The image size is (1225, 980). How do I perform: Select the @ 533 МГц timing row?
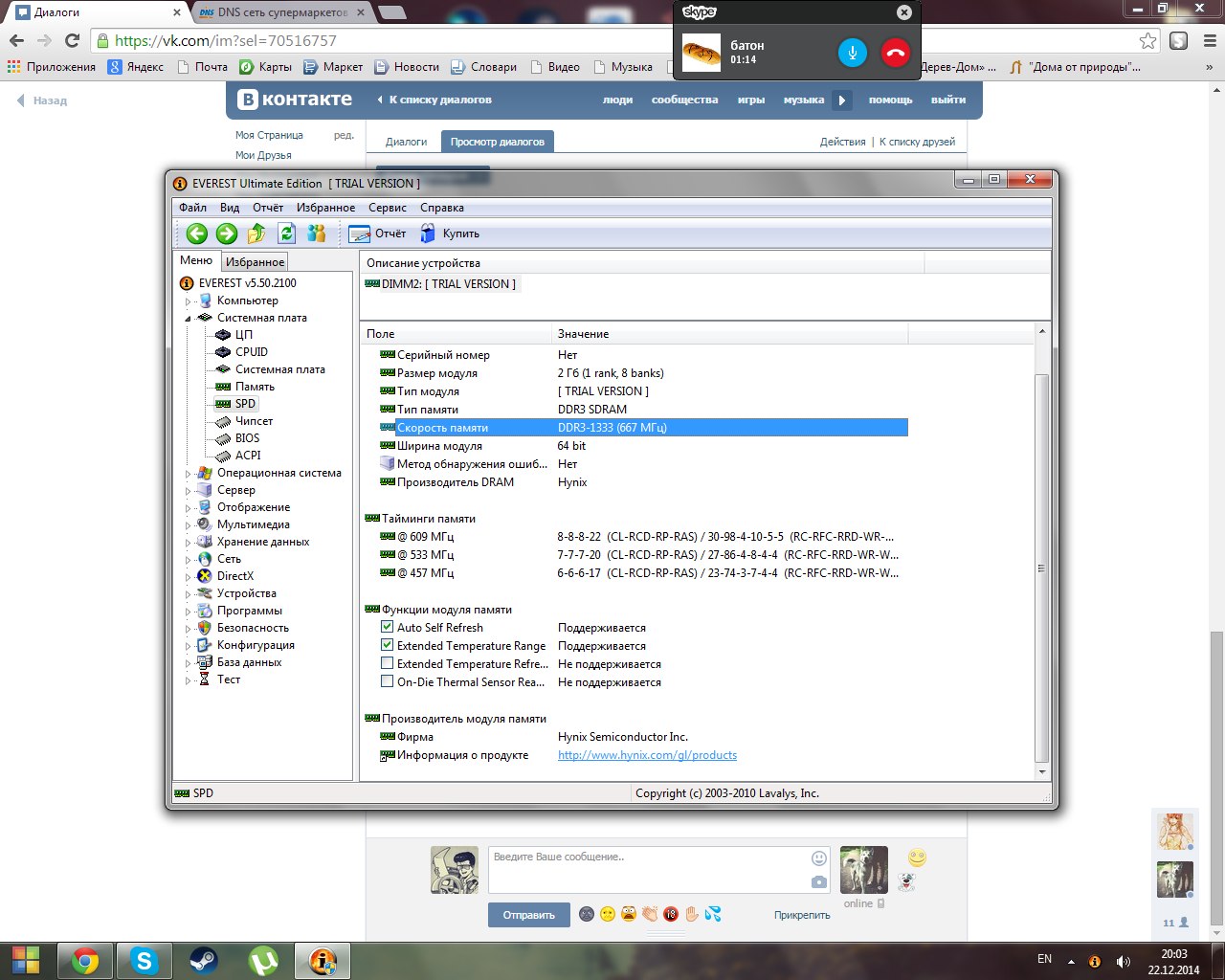[634, 555]
